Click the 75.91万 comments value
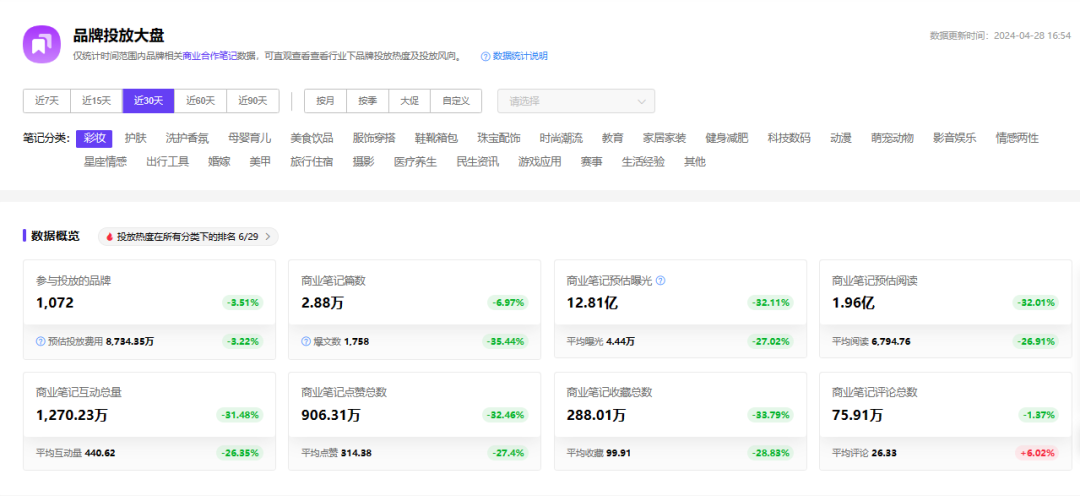 [858, 415]
